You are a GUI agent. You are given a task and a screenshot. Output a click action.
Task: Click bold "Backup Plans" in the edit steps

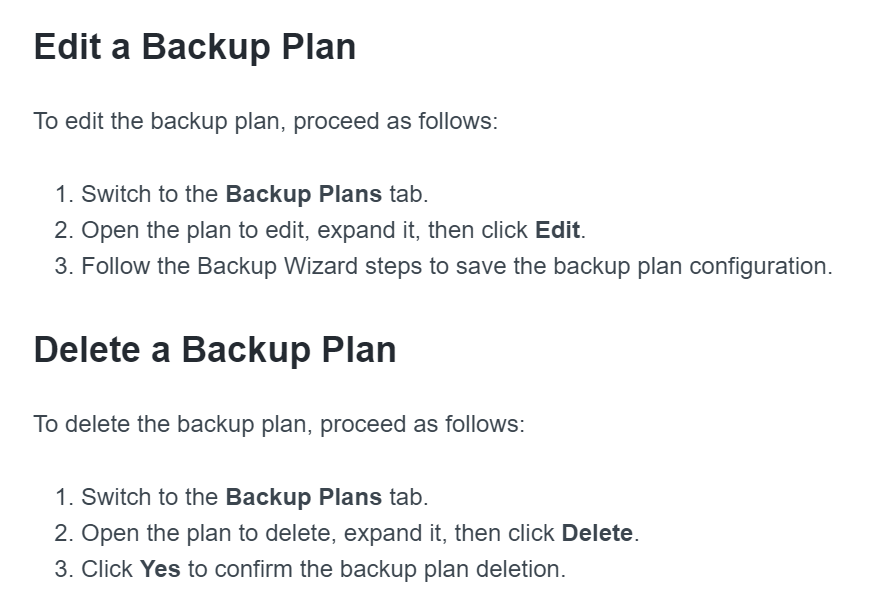coord(303,194)
